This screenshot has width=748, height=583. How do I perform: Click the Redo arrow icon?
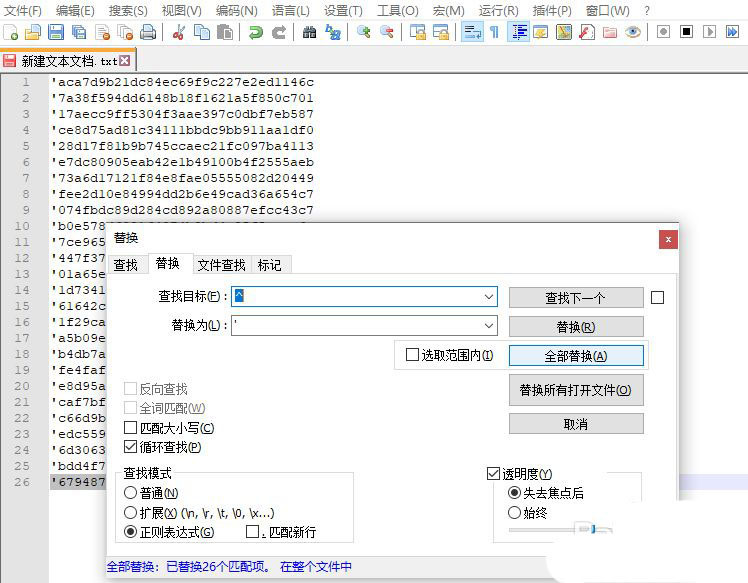[x=279, y=32]
